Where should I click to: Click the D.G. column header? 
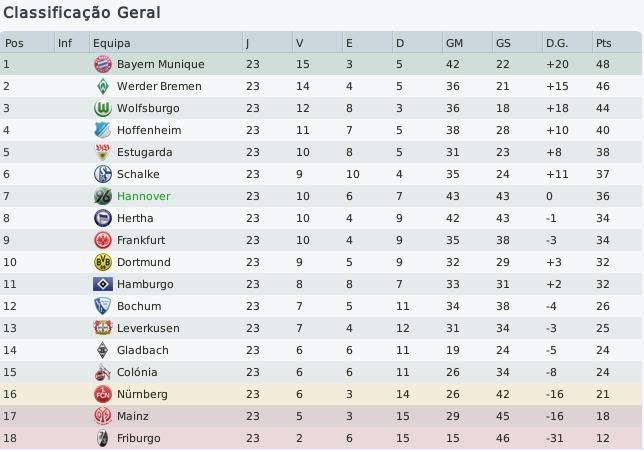pyautogui.click(x=556, y=43)
